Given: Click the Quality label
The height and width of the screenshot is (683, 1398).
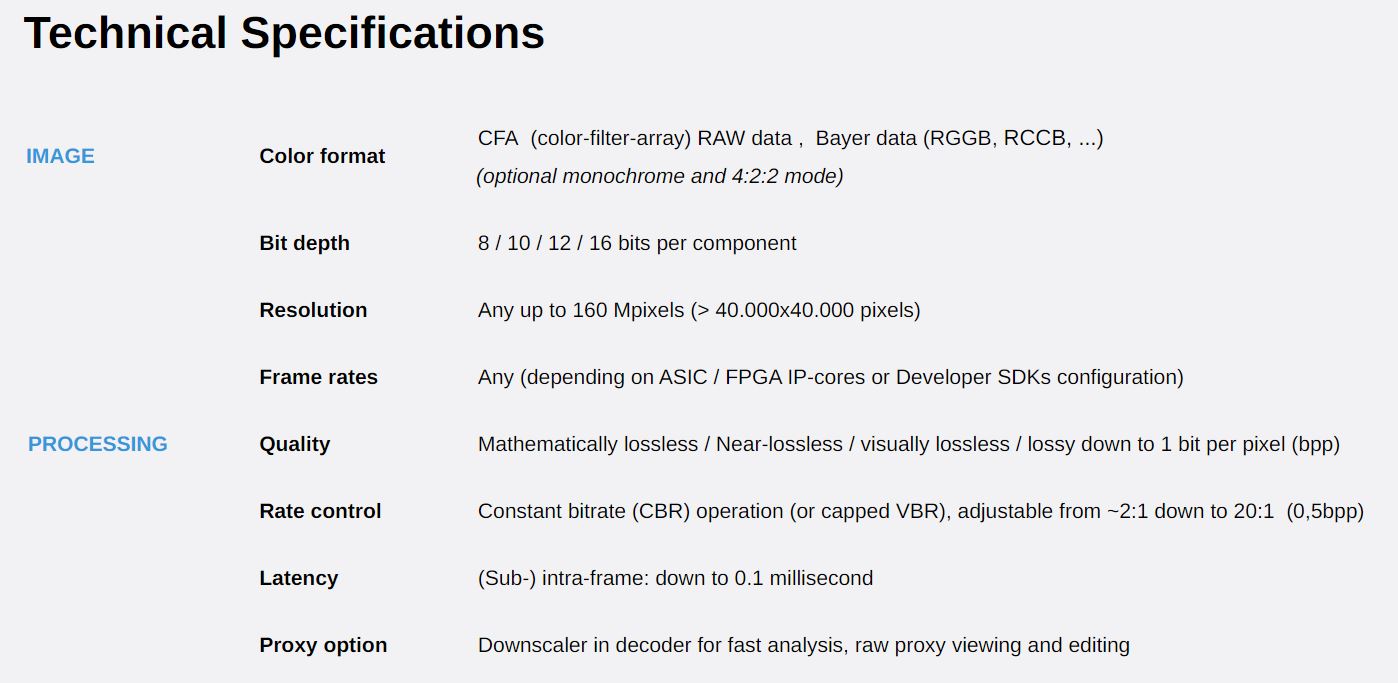Looking at the screenshot, I should [x=294, y=444].
